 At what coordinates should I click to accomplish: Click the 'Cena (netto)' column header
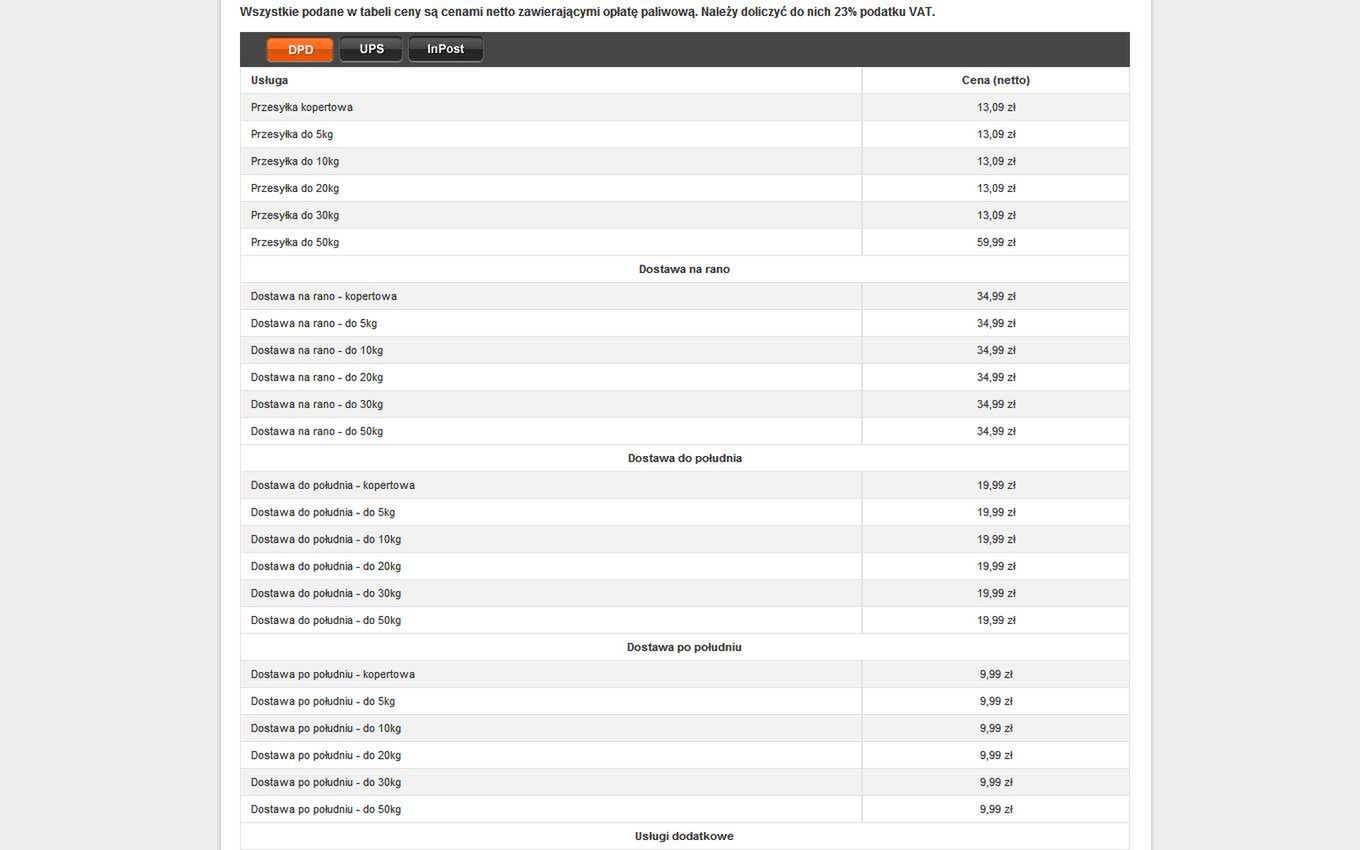tap(996, 80)
